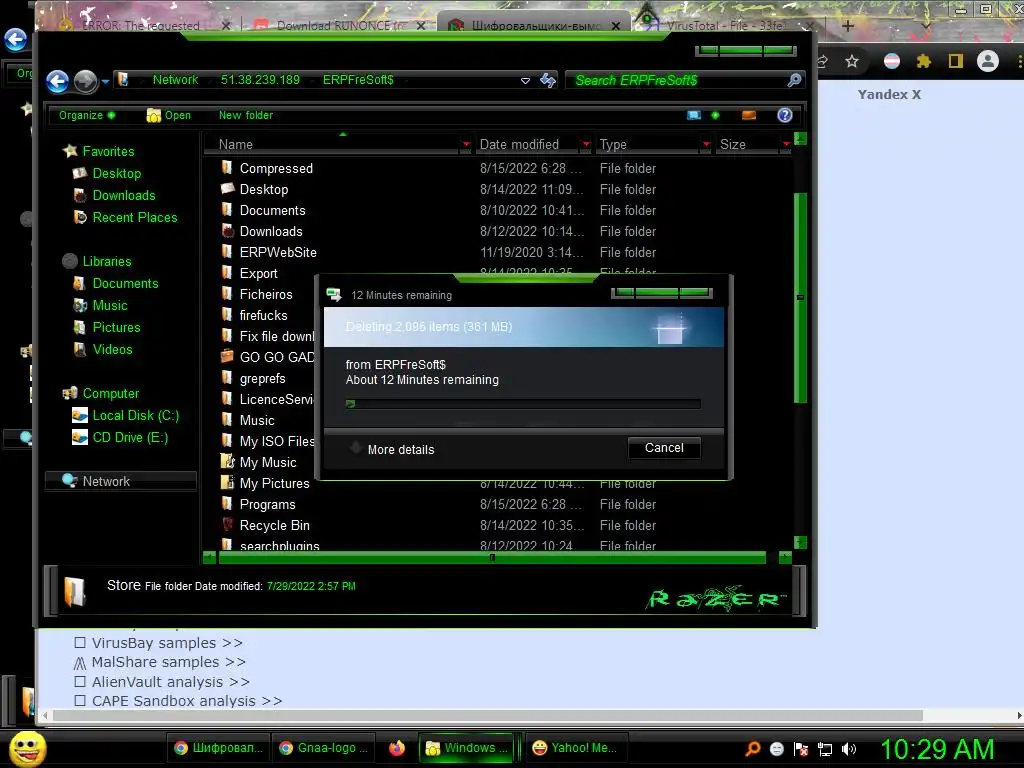This screenshot has width=1024, height=768.
Task: Open Date modified column dropdown arrow
Action: coord(586,144)
